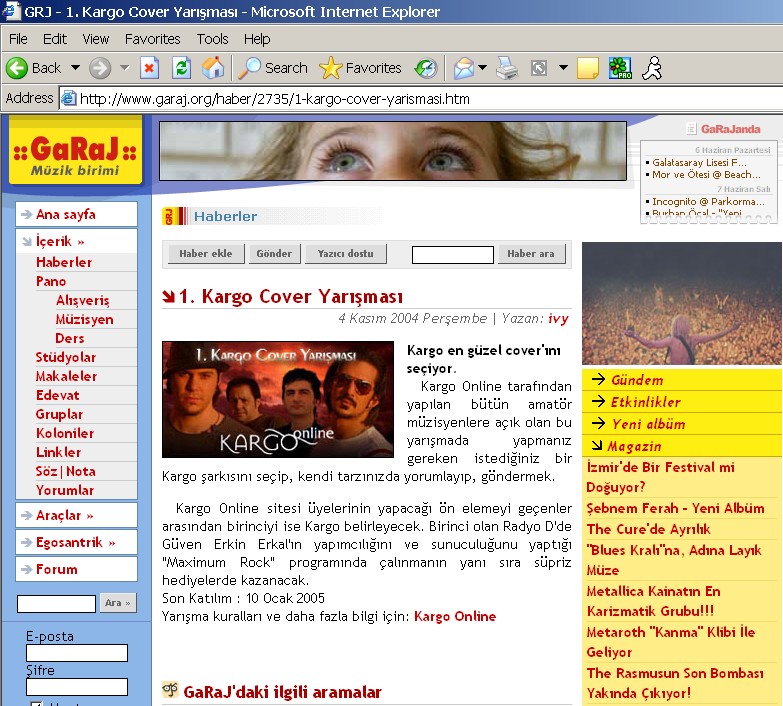This screenshot has width=783, height=706.
Task: Click the green flower PRO toolbar icon
Action: pos(620,68)
